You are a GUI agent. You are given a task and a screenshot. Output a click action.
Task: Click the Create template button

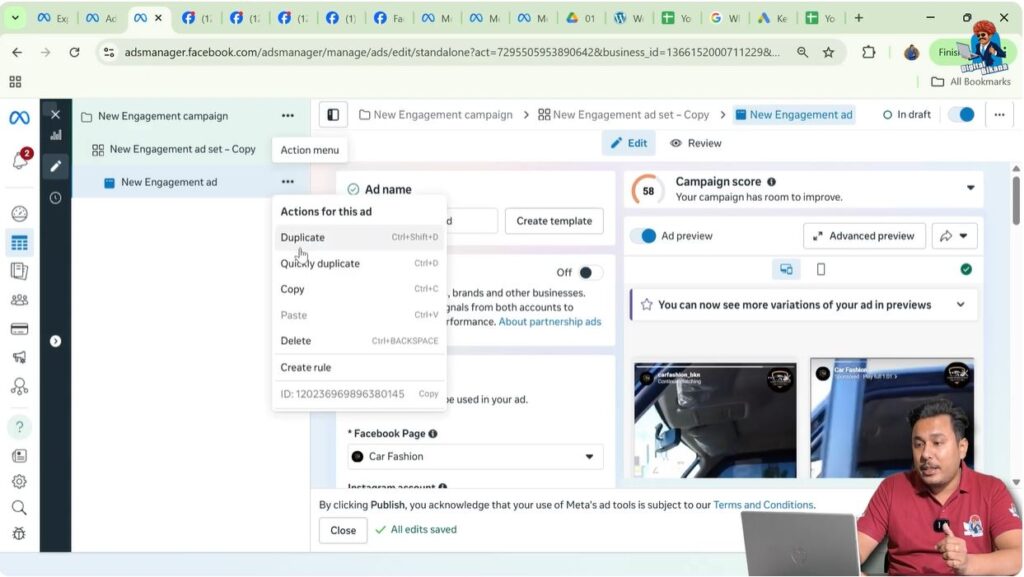tap(554, 221)
